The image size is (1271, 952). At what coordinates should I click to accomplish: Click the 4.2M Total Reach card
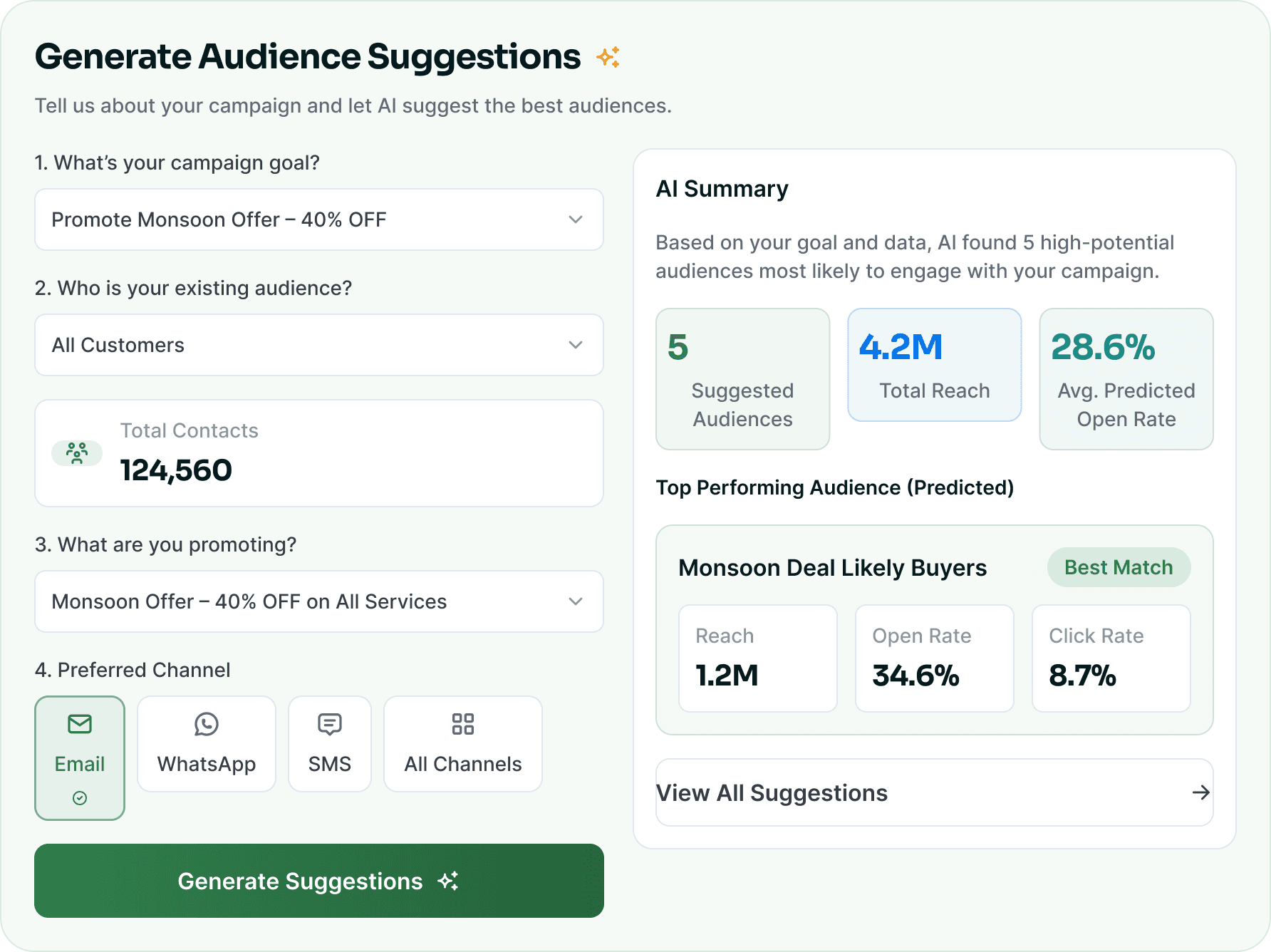click(935, 365)
